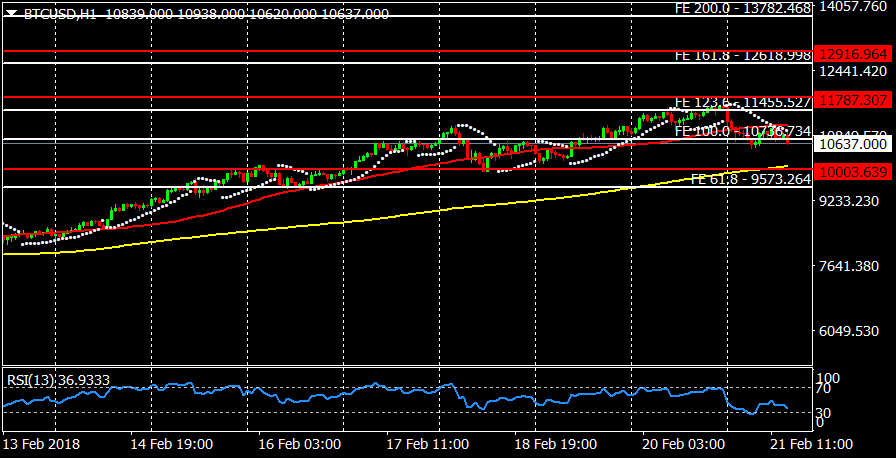Select the red 10003.639 price level tag
Screen dimensions: 896x458
pos(852,172)
